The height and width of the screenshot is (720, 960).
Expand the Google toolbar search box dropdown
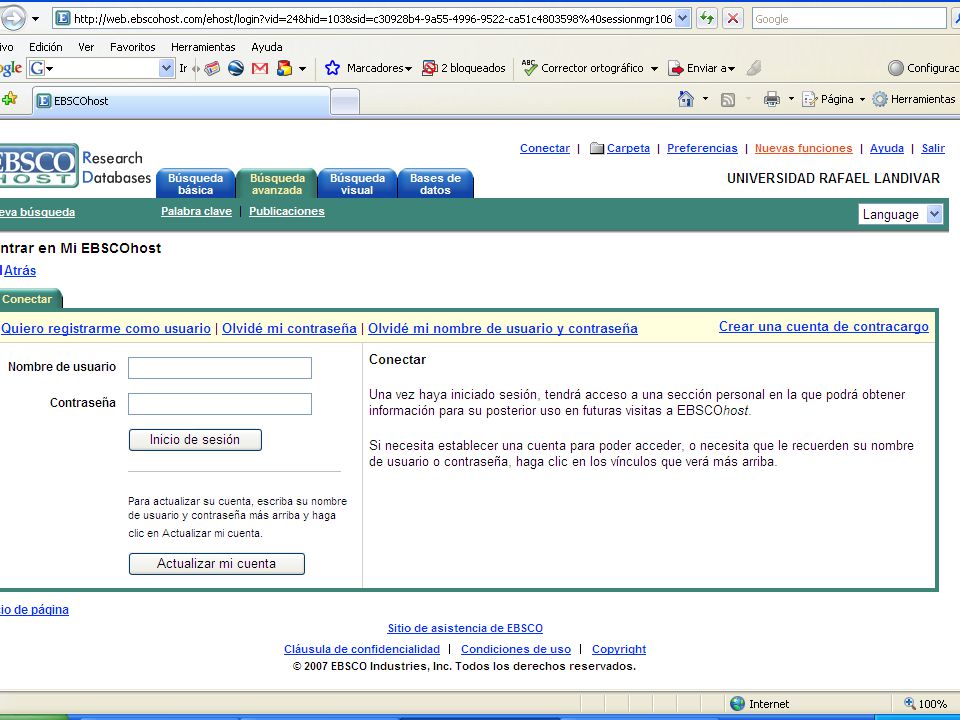(x=167, y=68)
